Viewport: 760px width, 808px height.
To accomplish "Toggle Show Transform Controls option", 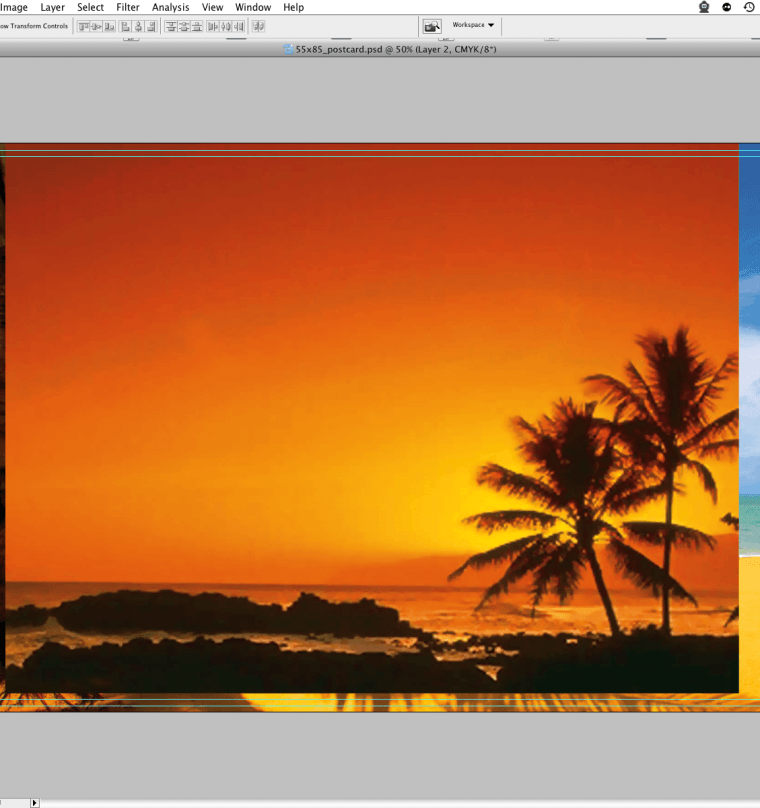I will click(x=34, y=26).
